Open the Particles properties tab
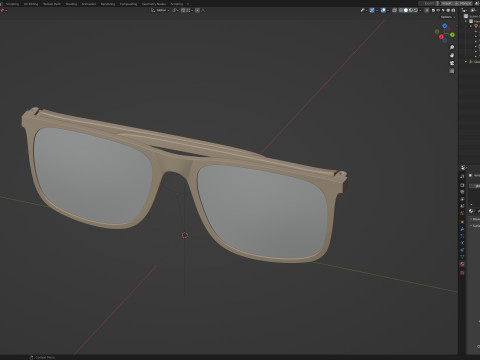Image resolution: width=480 pixels, height=360 pixels. (x=462, y=236)
